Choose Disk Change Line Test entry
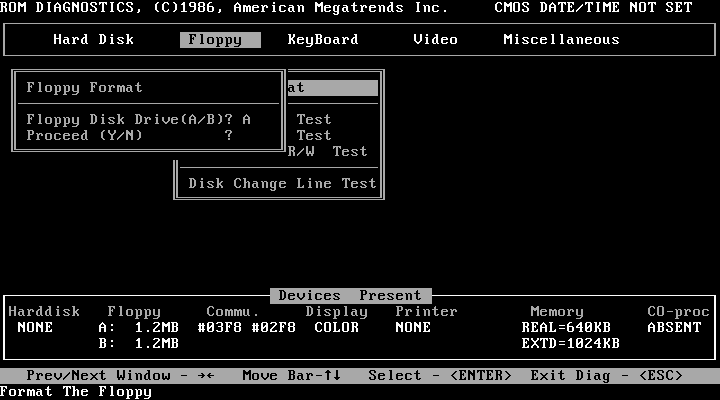Viewport: 720px width, 400px height. click(282, 184)
